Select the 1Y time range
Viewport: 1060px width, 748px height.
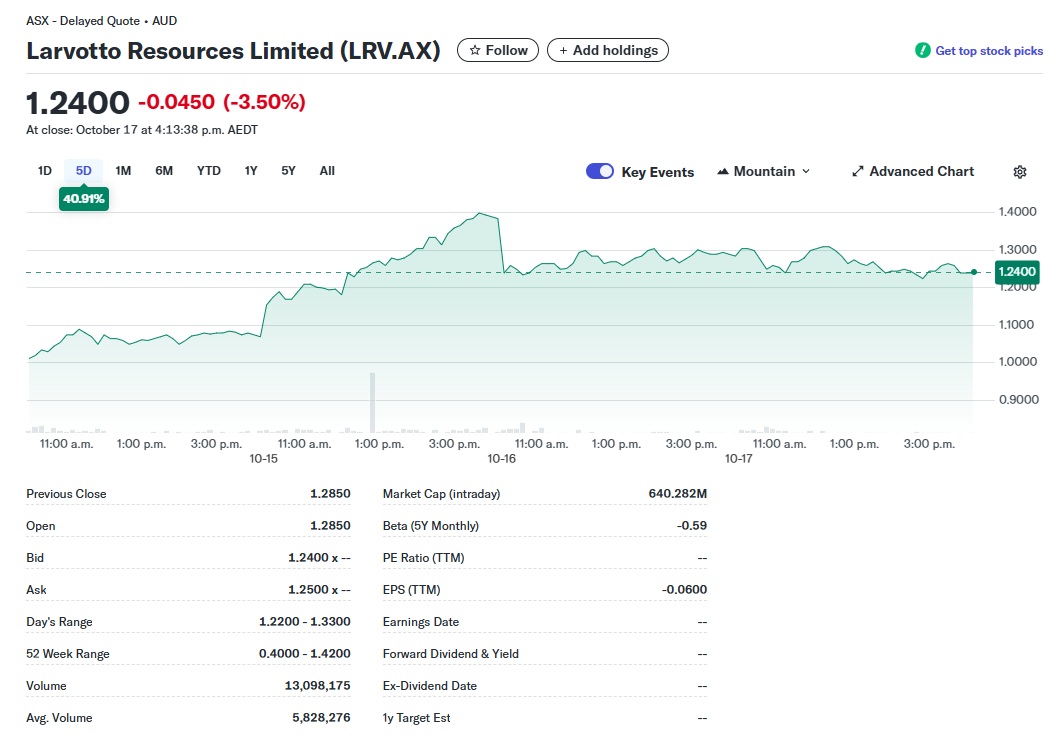[x=251, y=171]
